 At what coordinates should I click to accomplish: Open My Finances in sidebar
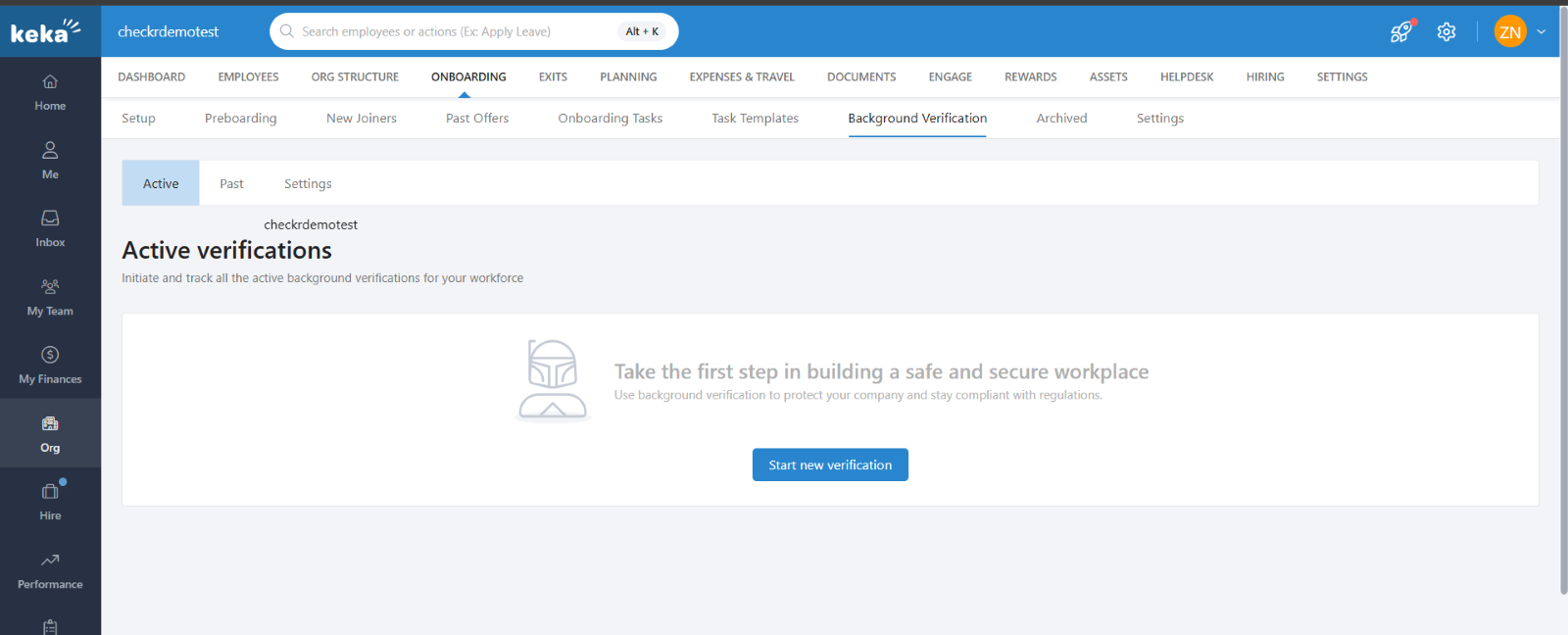coord(50,365)
